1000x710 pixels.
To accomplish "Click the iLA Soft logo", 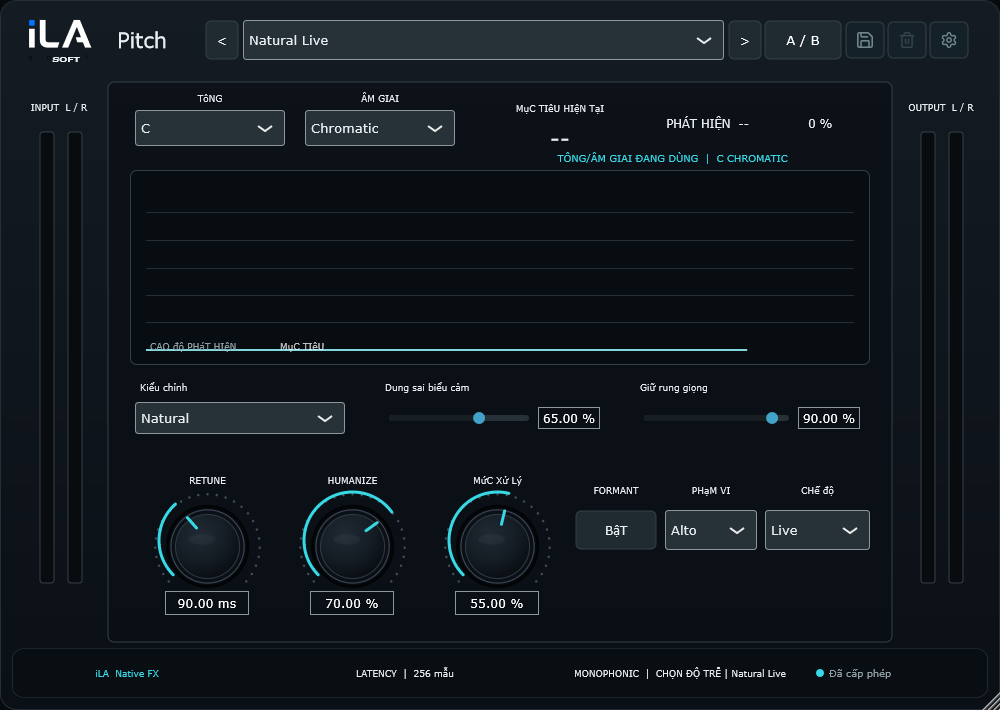I will tap(59, 41).
